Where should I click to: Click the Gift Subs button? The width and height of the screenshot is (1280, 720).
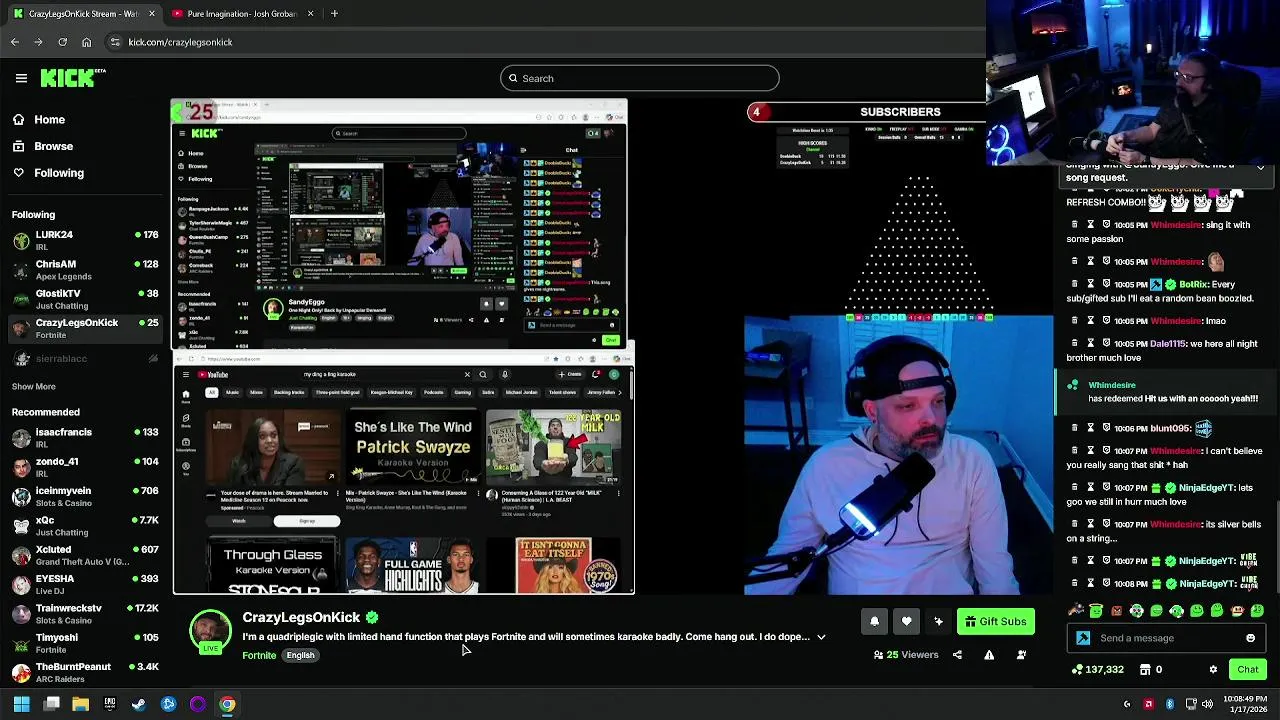[x=995, y=622]
